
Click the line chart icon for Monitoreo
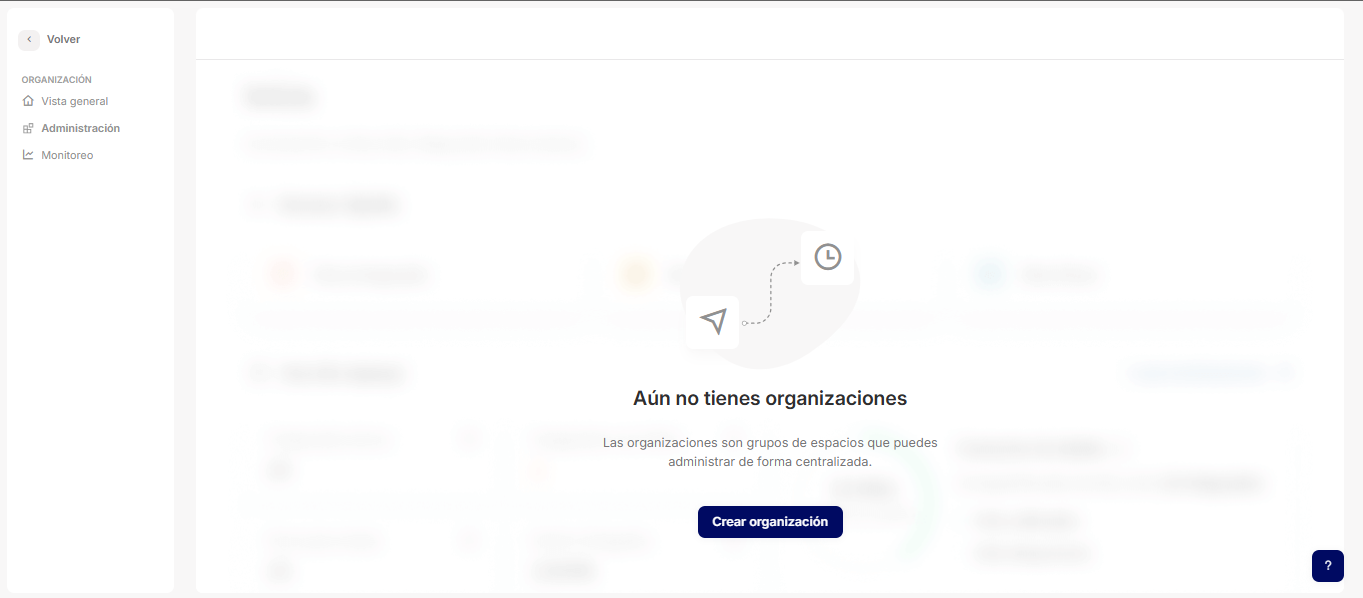tap(28, 155)
